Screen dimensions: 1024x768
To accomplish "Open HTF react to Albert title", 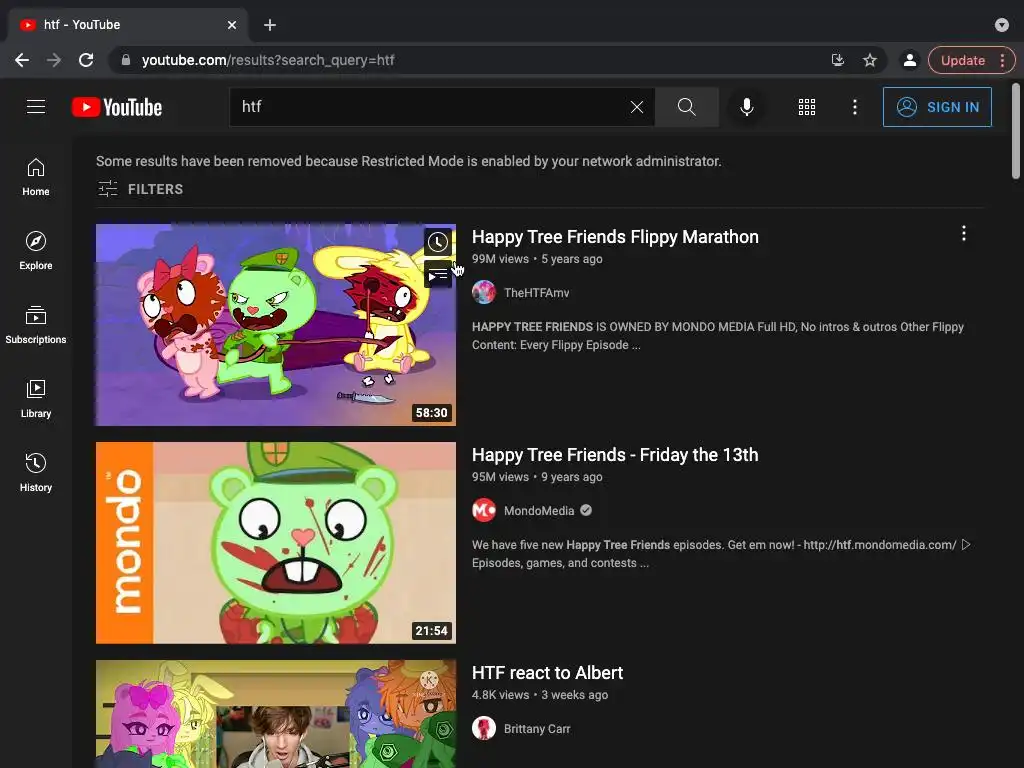I will click(x=547, y=673).
